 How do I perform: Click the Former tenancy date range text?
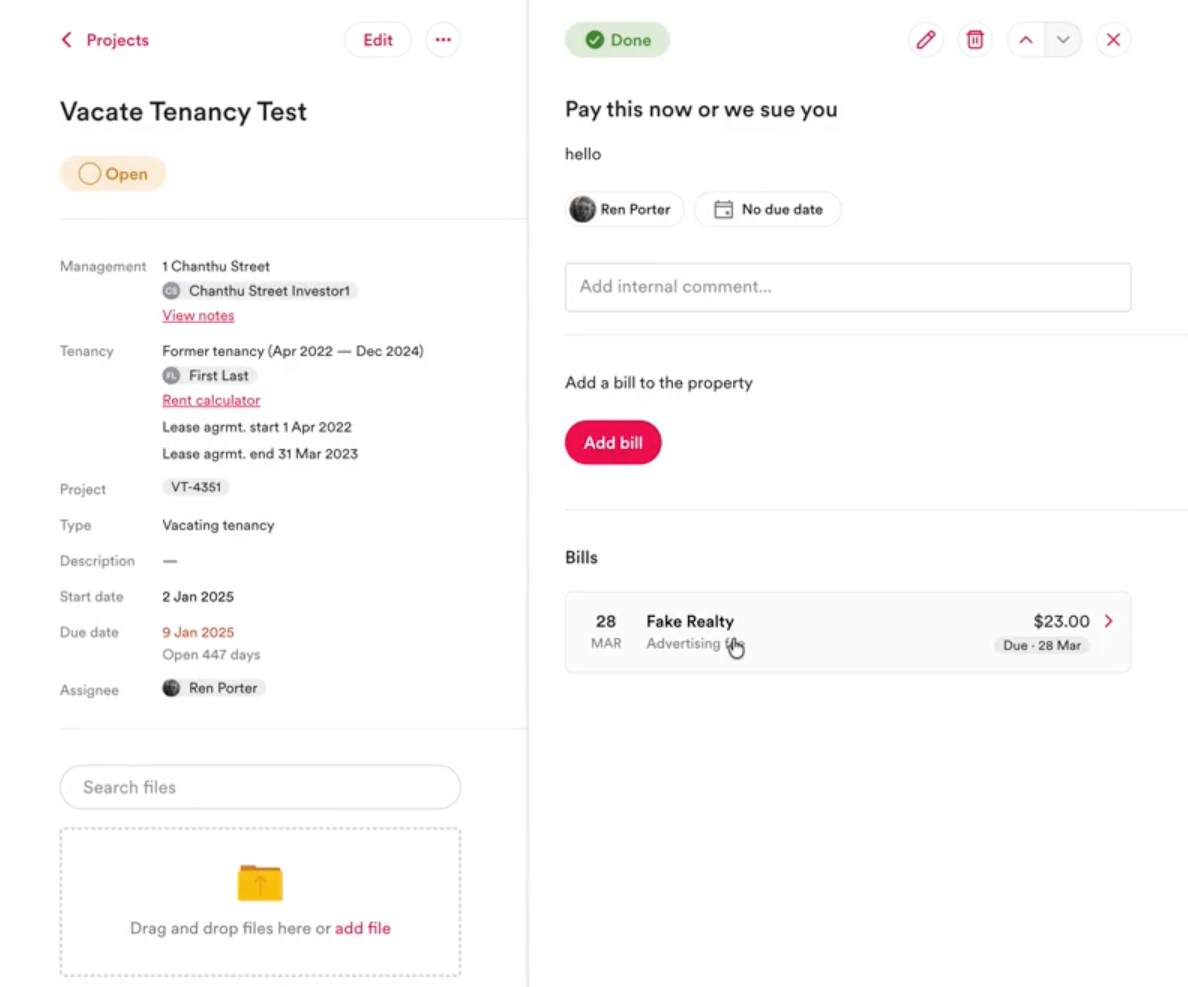pyautogui.click(x=292, y=351)
